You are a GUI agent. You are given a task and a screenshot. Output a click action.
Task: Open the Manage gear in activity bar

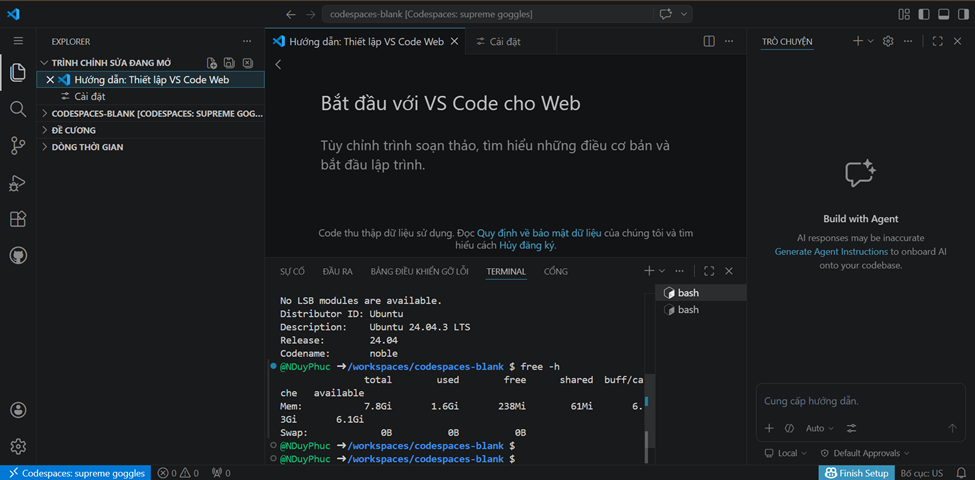click(18, 446)
